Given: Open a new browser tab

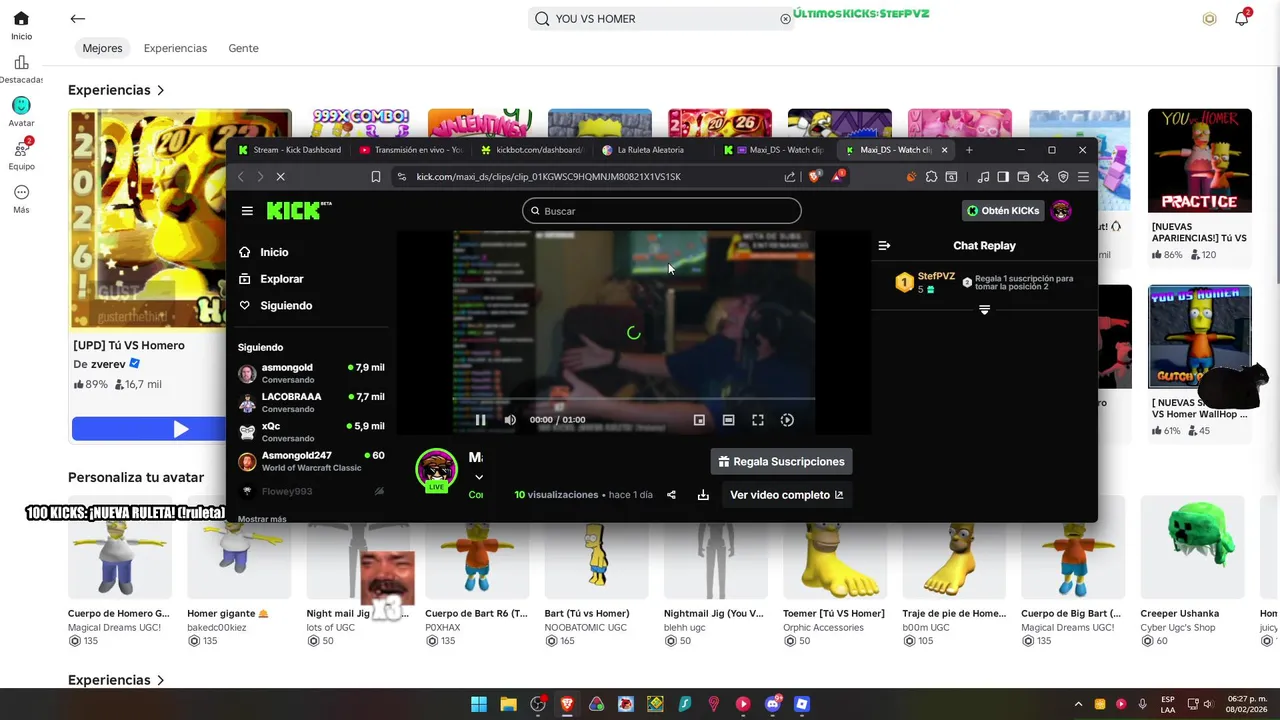Looking at the screenshot, I should [969, 150].
